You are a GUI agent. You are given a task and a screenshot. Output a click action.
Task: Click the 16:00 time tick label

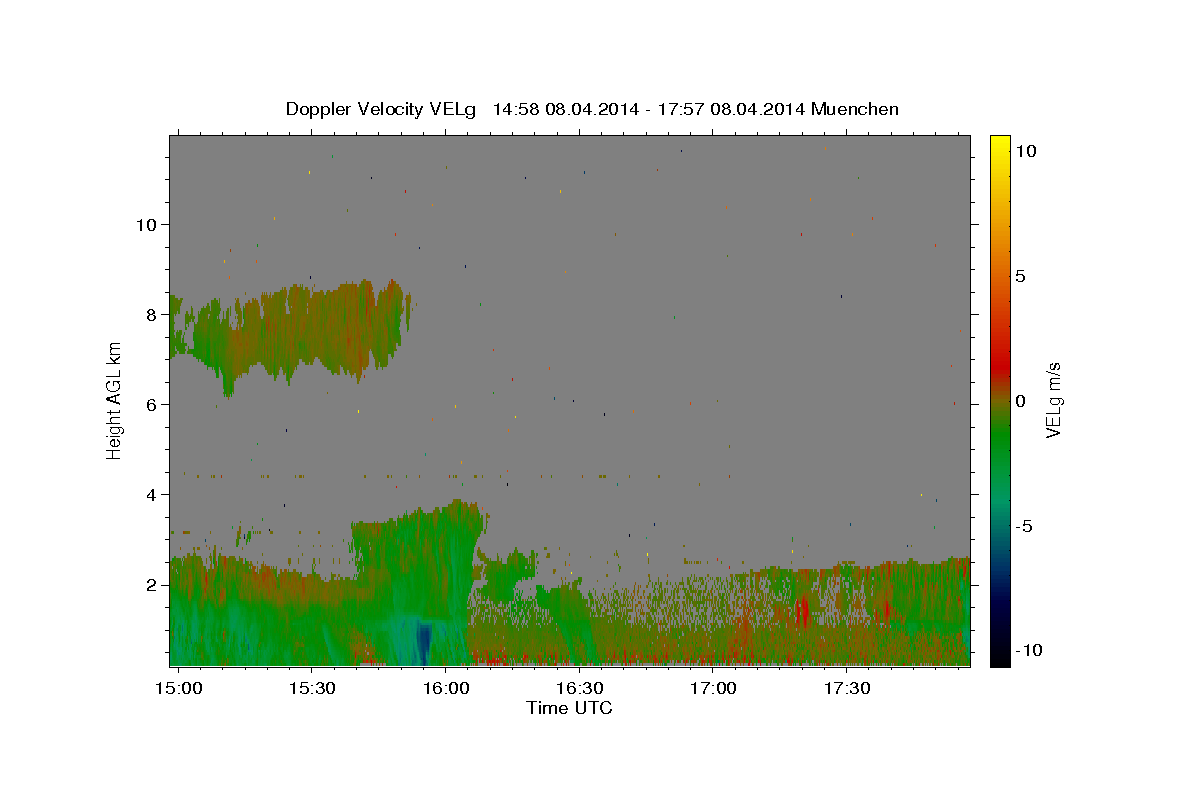pos(445,689)
